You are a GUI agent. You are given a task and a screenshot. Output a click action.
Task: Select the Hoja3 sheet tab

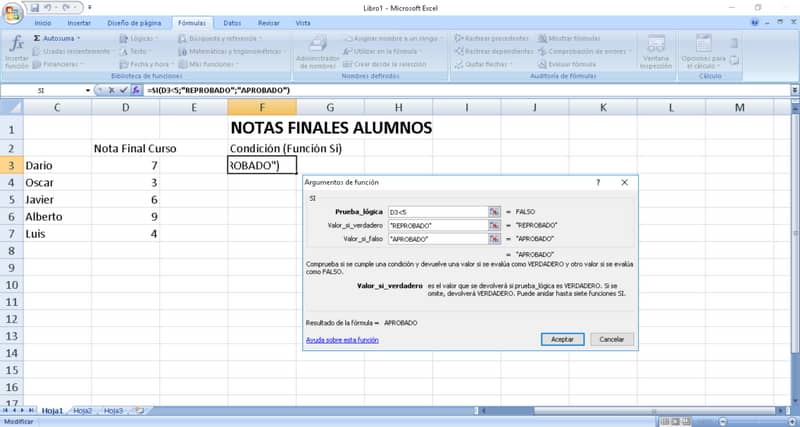point(113,411)
